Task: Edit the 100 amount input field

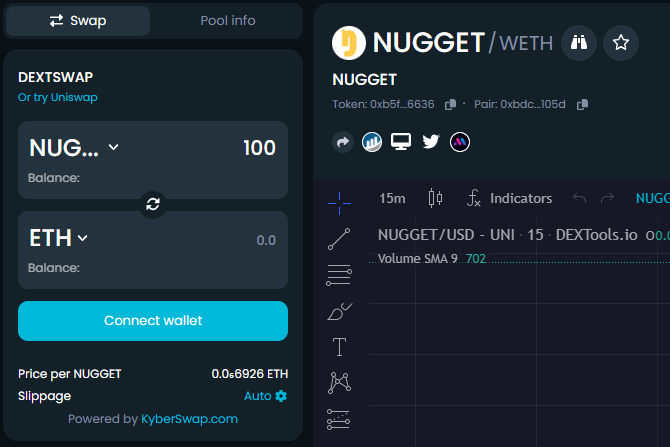Action: [259, 148]
